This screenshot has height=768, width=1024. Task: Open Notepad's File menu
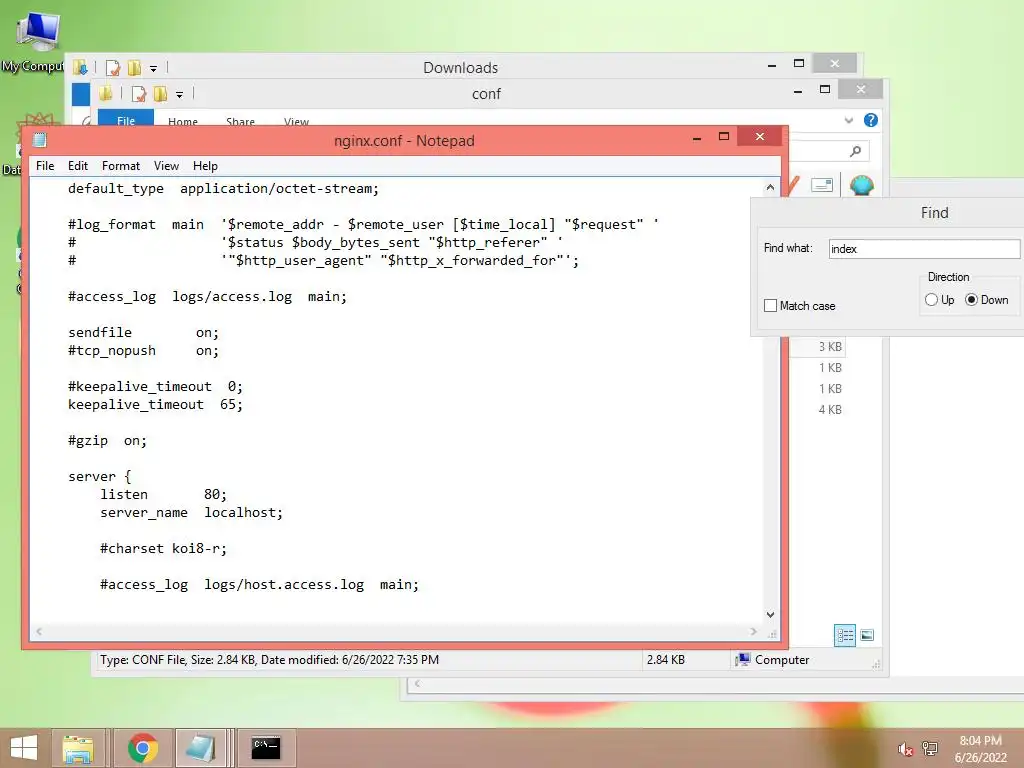point(45,166)
